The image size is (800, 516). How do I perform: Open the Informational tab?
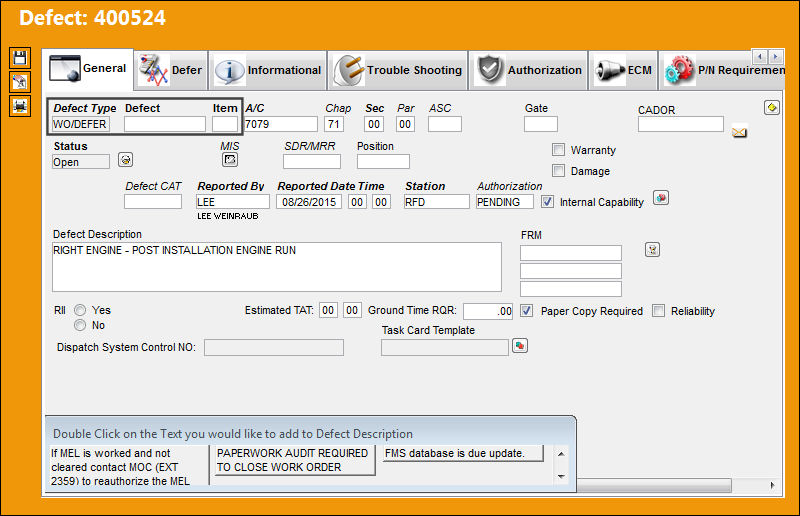268,70
